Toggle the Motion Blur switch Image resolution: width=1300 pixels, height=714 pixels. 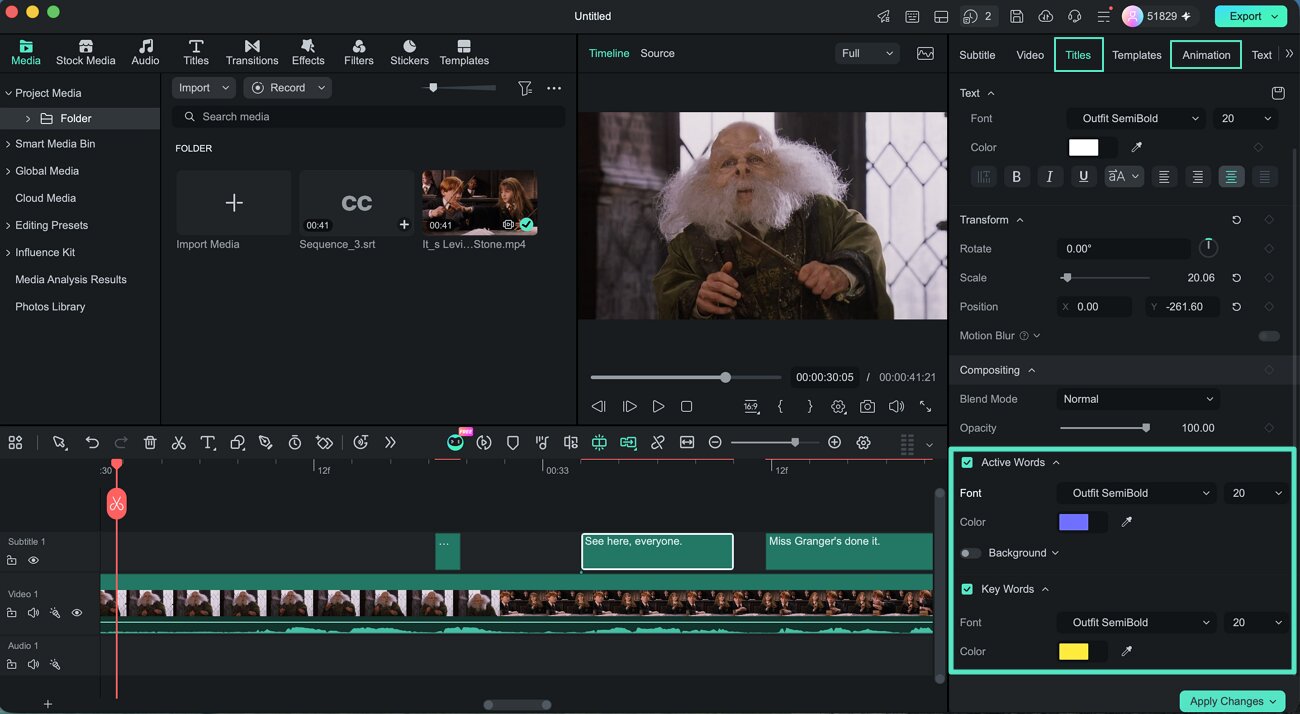(1269, 336)
